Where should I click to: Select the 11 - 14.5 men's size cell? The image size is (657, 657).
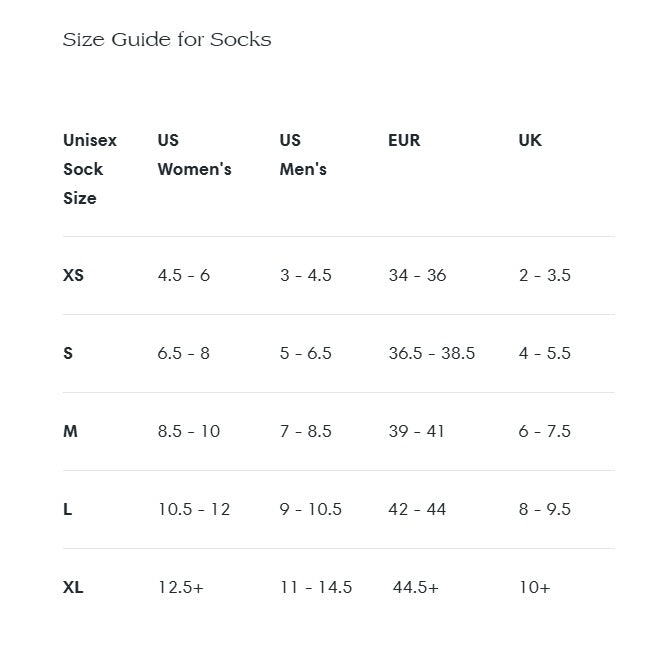click(x=316, y=587)
